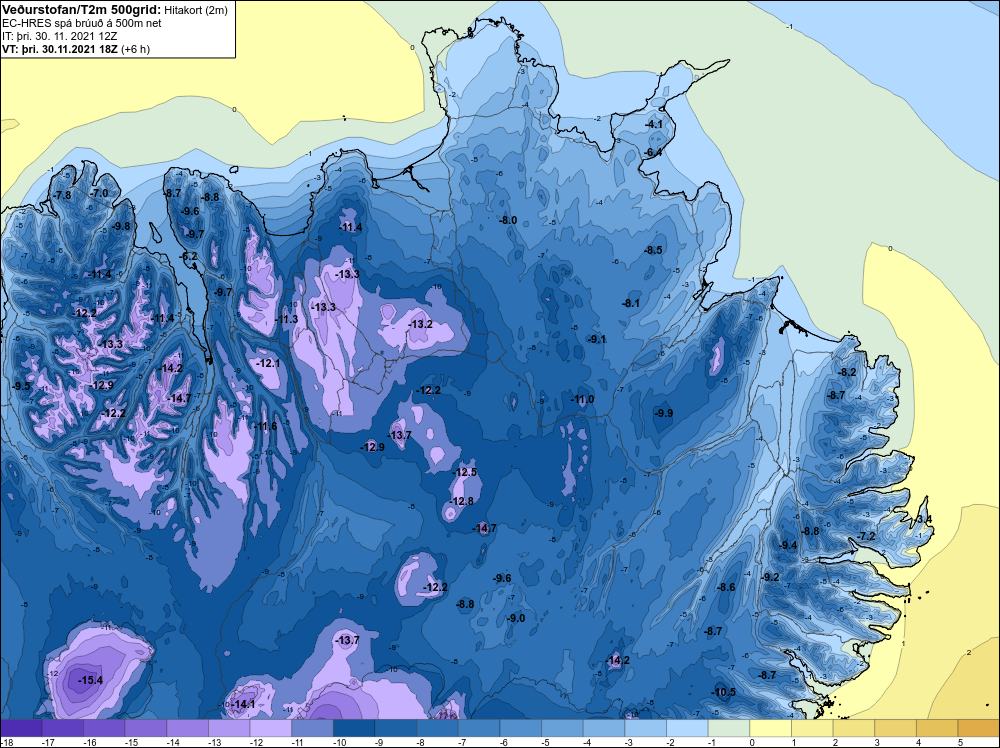Click the -15.4 temperature label
Image resolution: width=1000 pixels, height=748 pixels.
[x=90, y=680]
